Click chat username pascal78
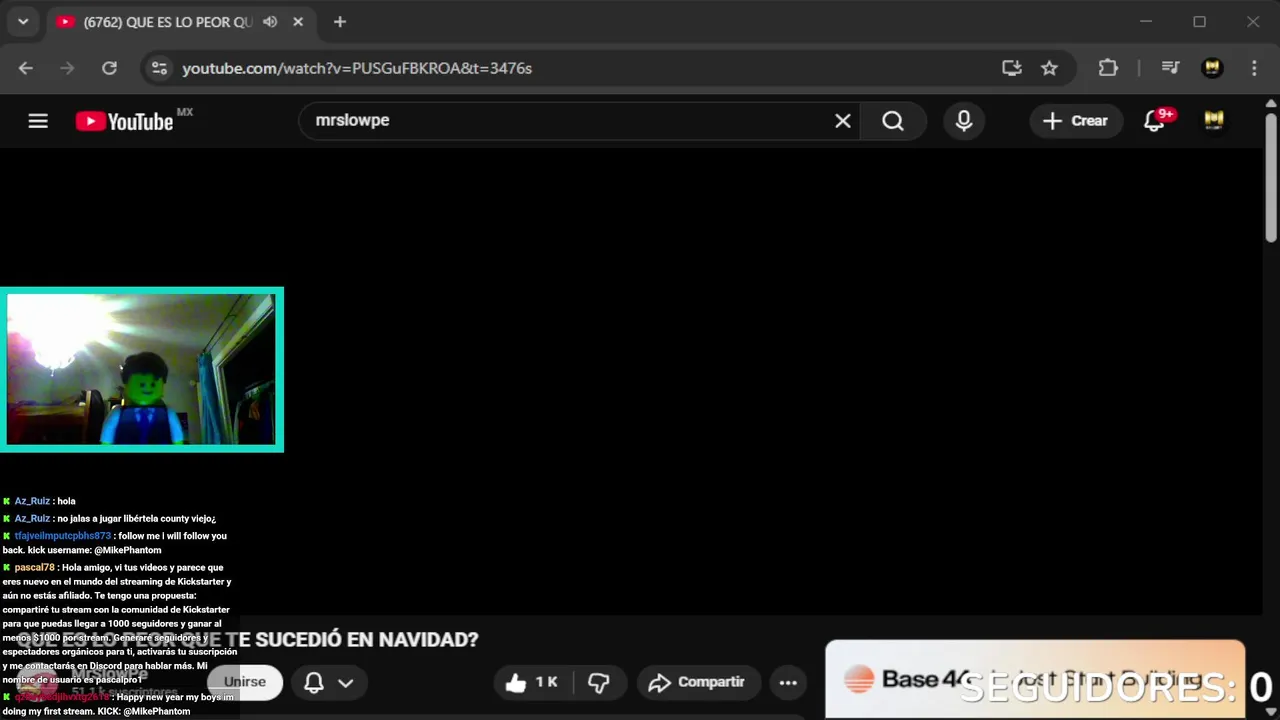Viewport: 1280px width, 720px height. (34, 567)
